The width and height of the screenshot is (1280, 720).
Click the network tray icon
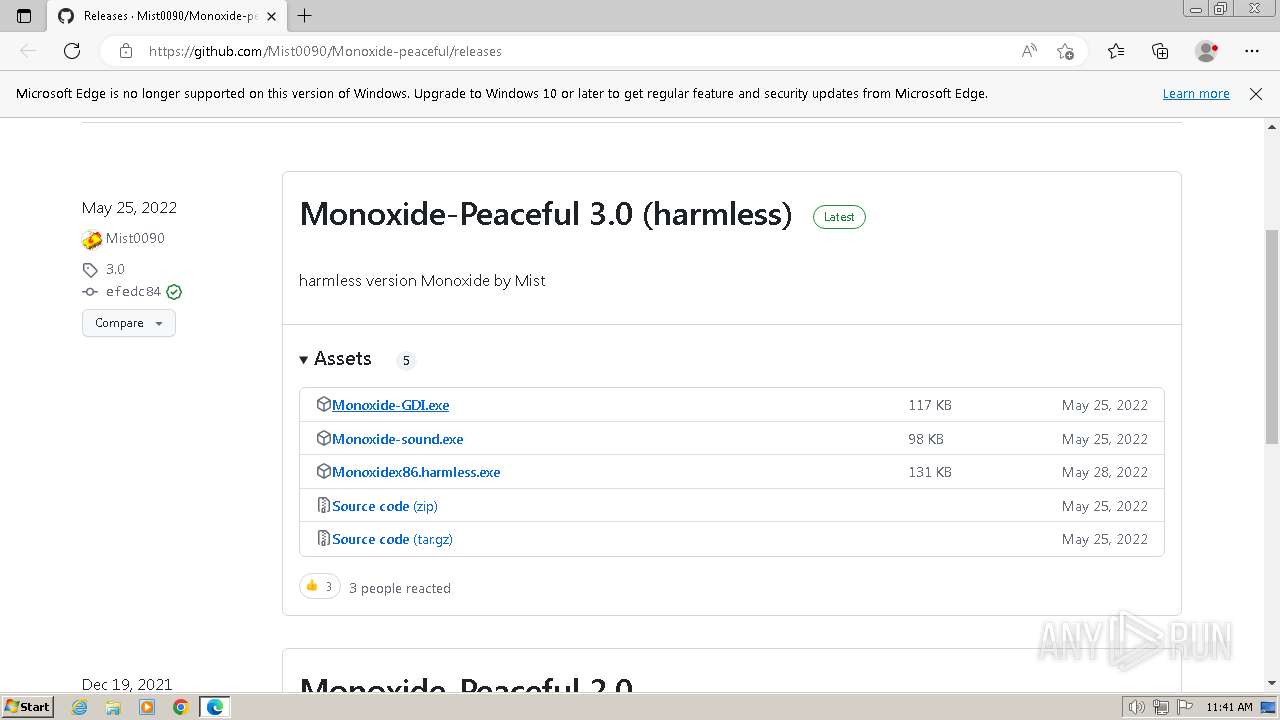(1161, 707)
